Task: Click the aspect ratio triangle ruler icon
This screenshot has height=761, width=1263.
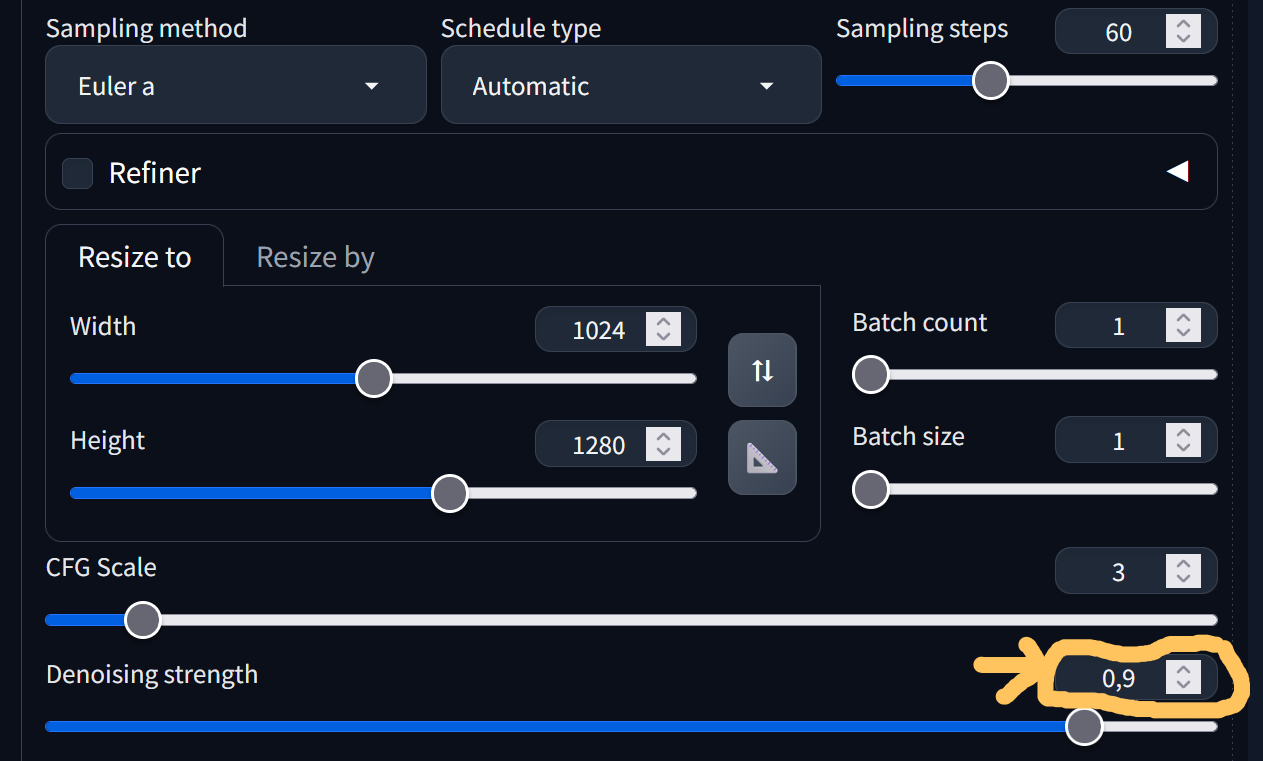Action: point(762,458)
